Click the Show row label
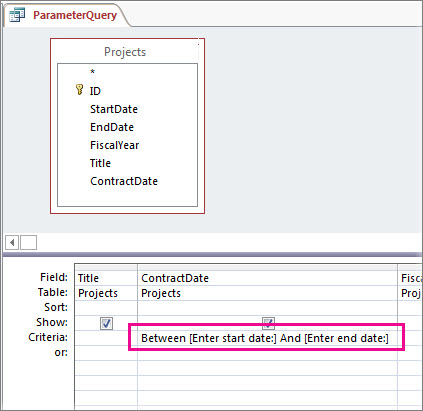This screenshot has height=411, width=423. (x=52, y=322)
